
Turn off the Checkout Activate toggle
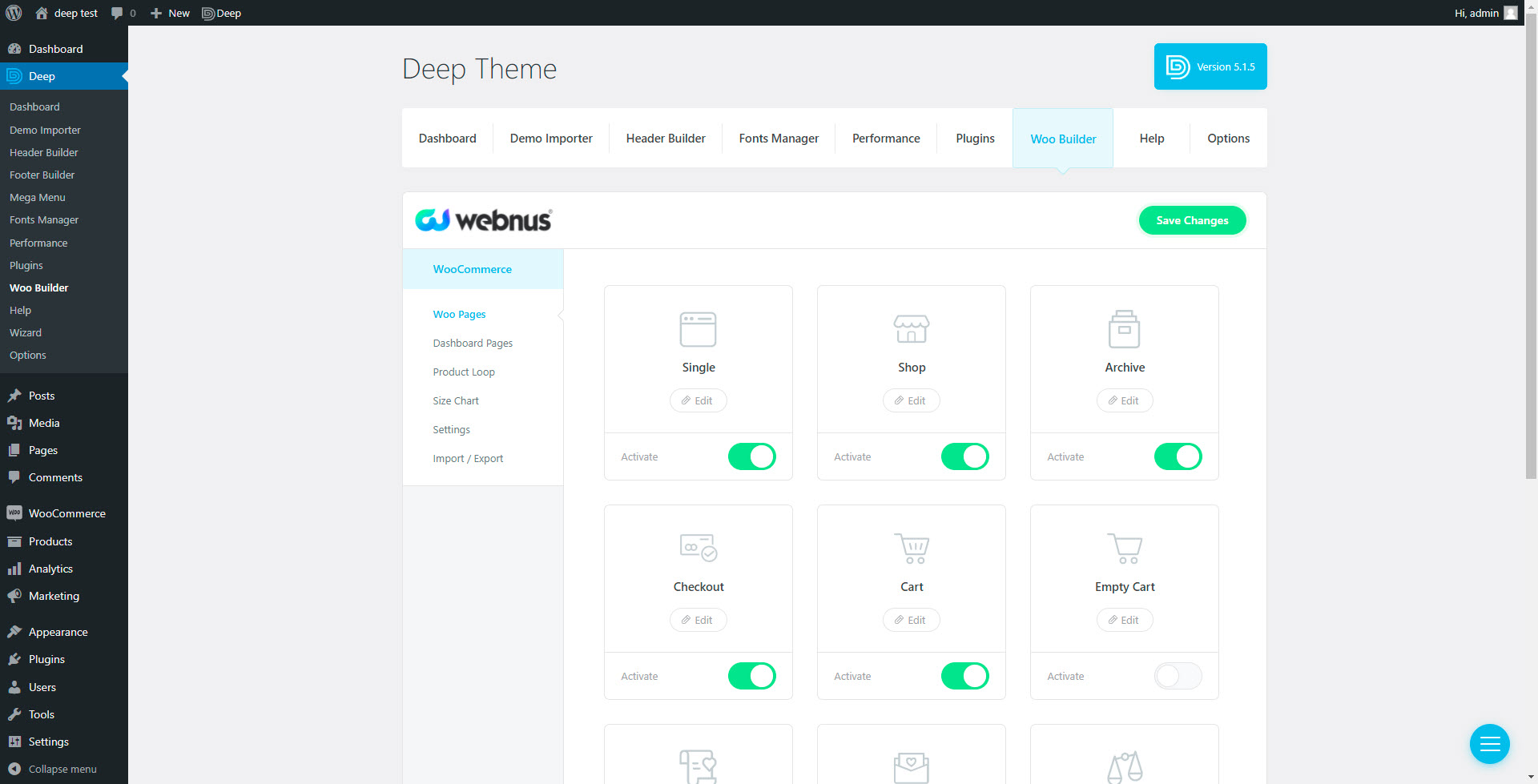click(752, 676)
